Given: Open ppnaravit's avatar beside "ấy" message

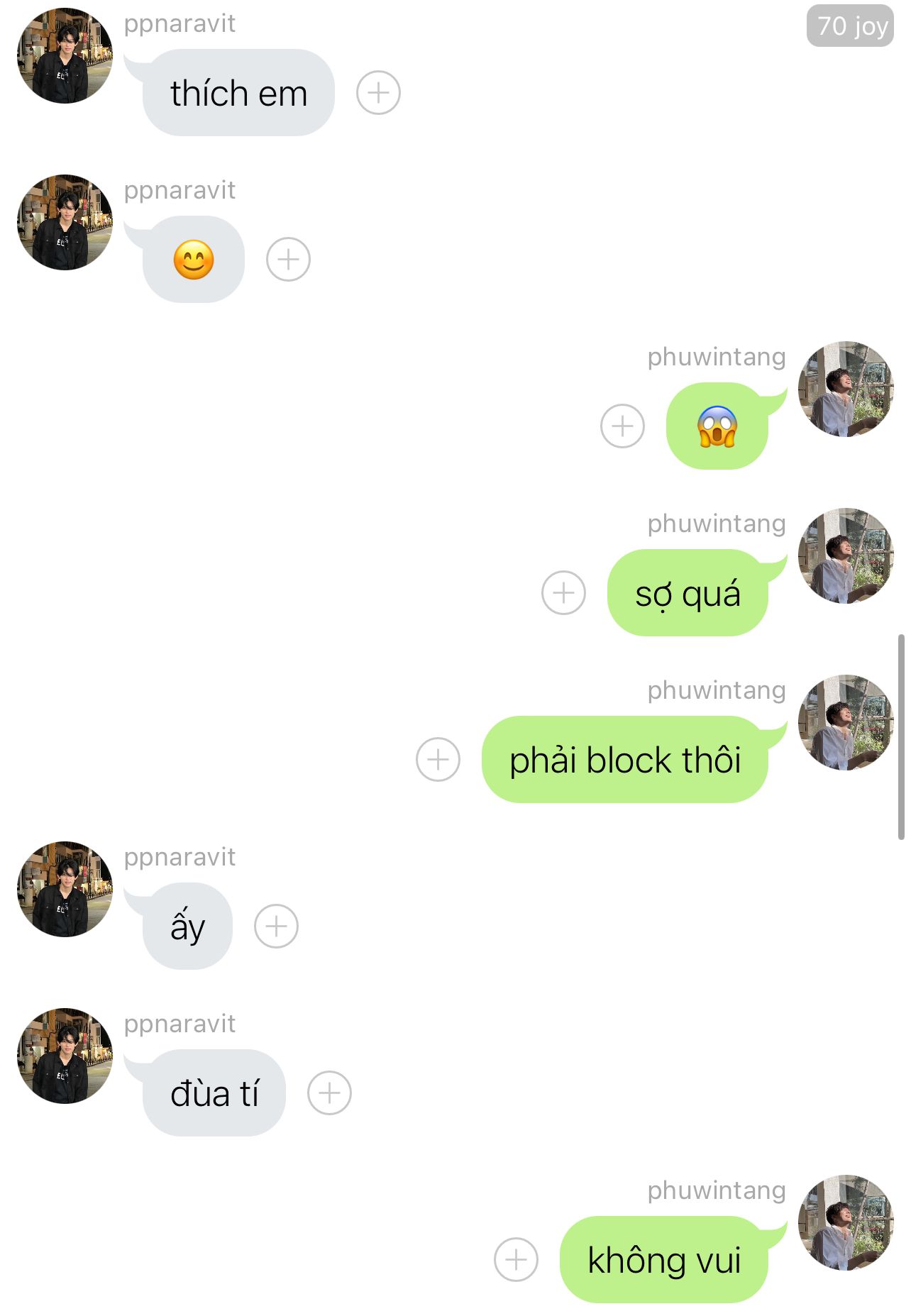Looking at the screenshot, I should click(x=65, y=889).
